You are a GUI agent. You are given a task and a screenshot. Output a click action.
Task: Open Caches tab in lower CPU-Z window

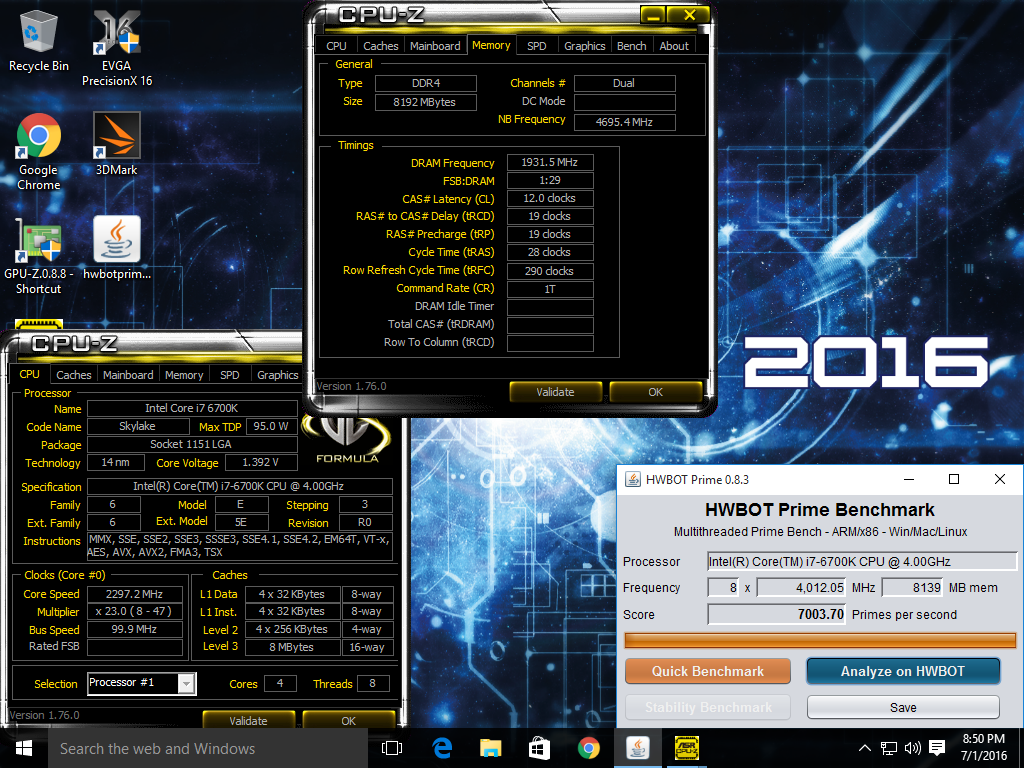pos(74,375)
